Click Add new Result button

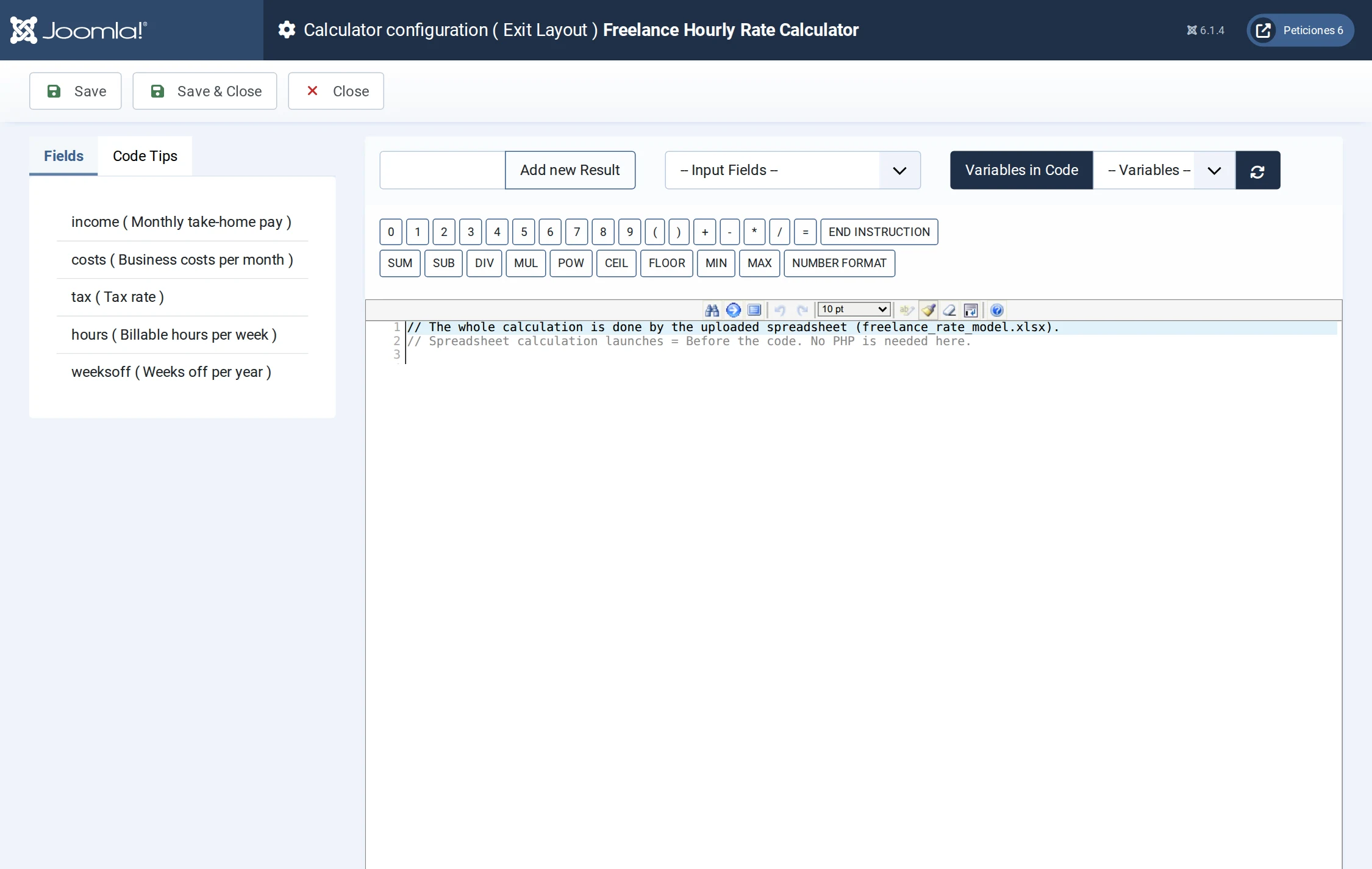[x=570, y=170]
